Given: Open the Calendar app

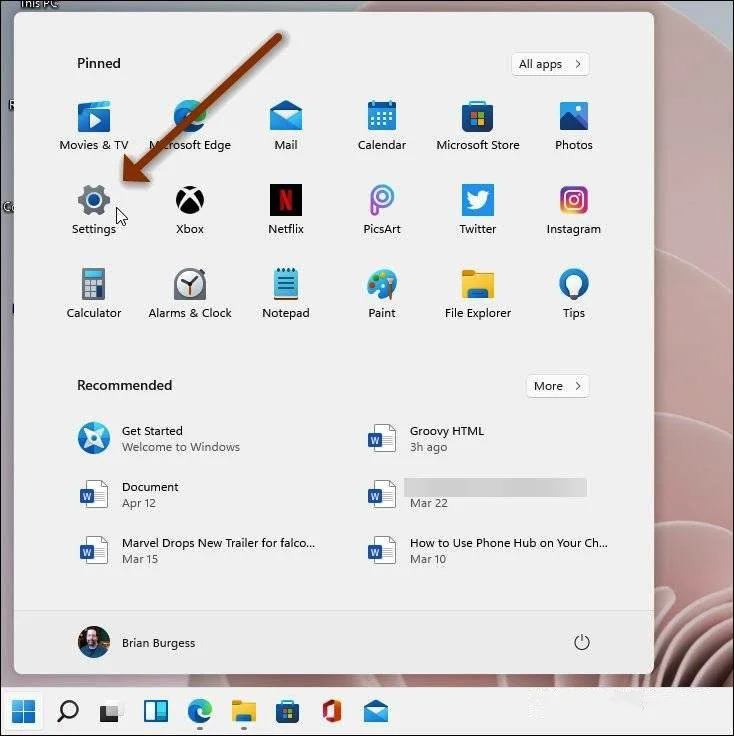Looking at the screenshot, I should pyautogui.click(x=382, y=125).
